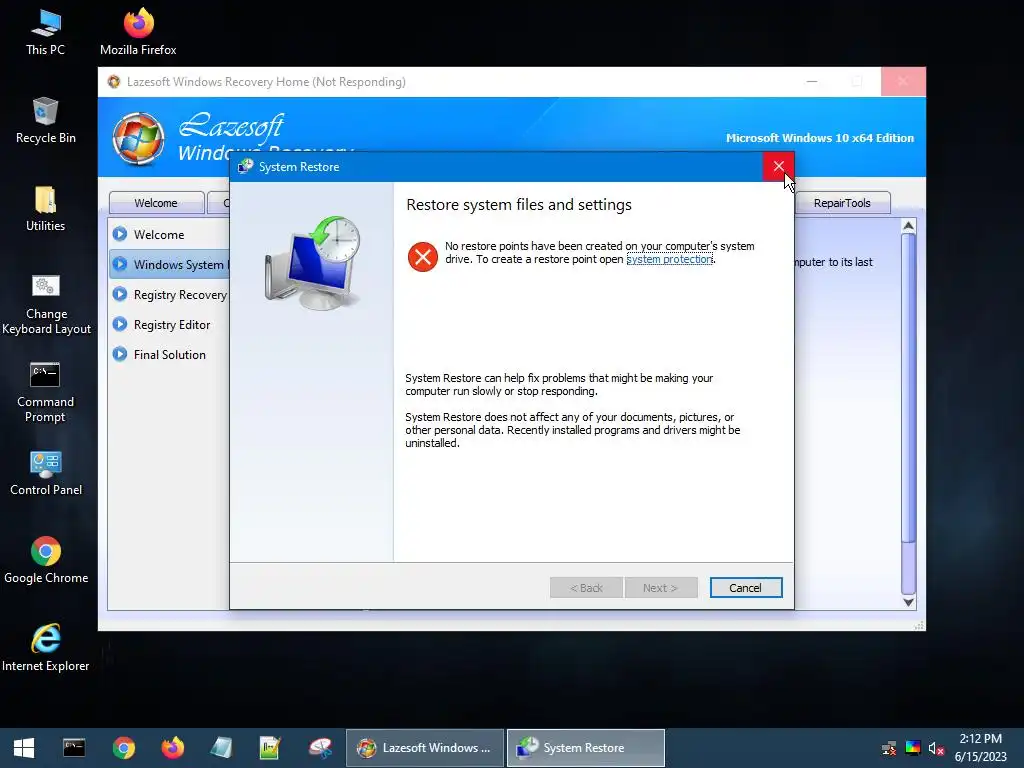1024x768 pixels.
Task: Open Chrome from the taskbar
Action: [123, 748]
